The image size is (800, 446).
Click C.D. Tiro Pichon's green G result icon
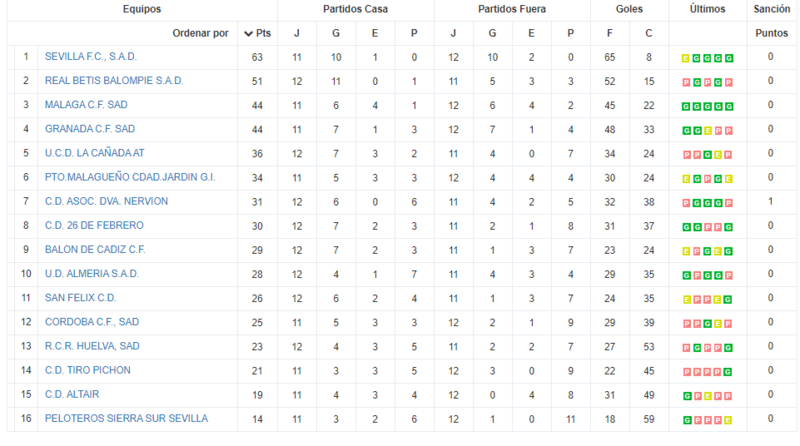(729, 372)
